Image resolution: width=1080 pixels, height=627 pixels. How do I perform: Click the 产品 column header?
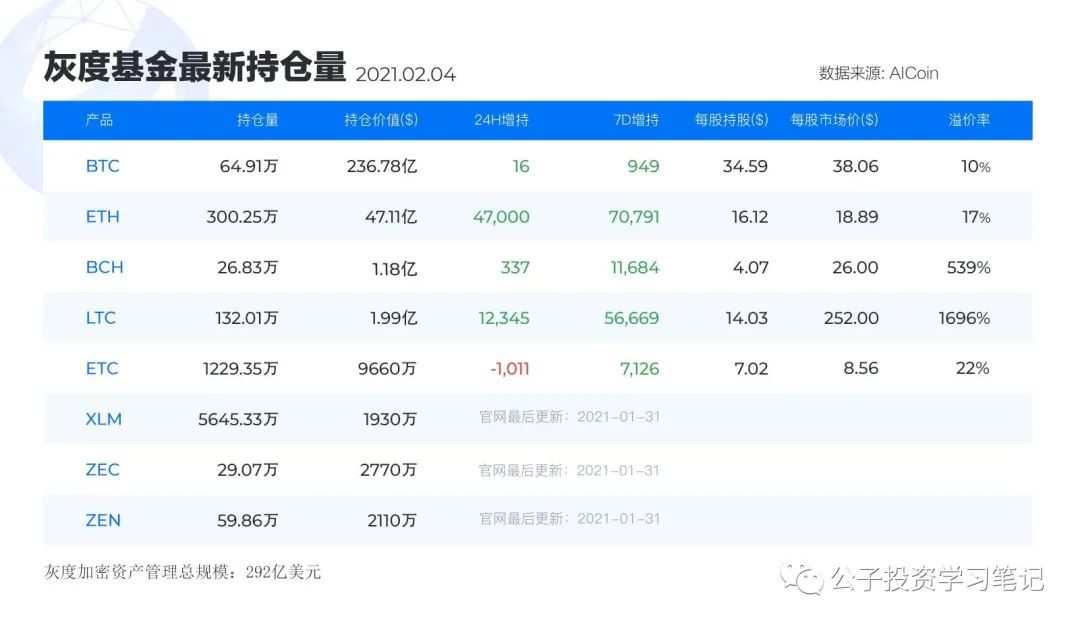pos(100,120)
